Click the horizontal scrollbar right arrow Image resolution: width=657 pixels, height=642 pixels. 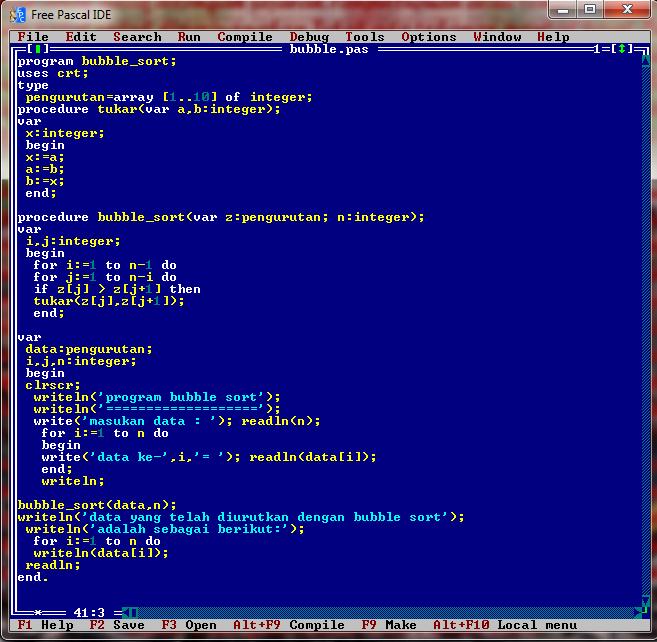coord(638,613)
